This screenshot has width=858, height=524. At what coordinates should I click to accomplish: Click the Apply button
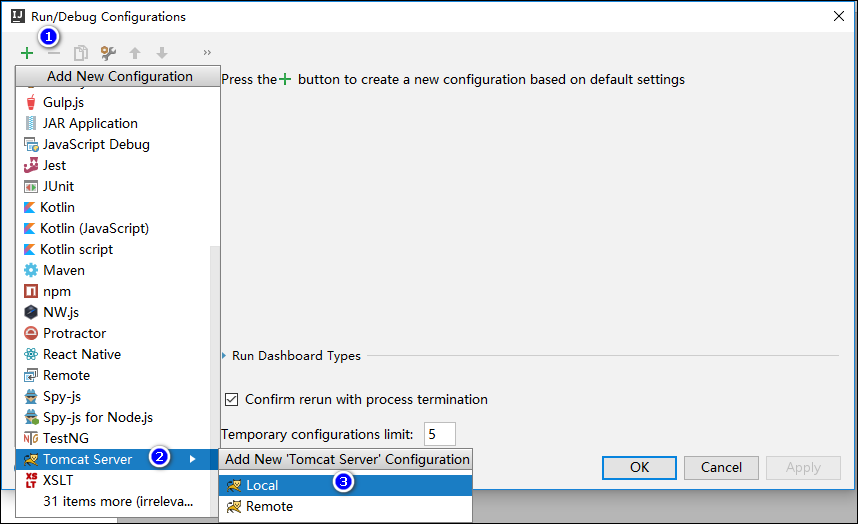click(x=803, y=468)
